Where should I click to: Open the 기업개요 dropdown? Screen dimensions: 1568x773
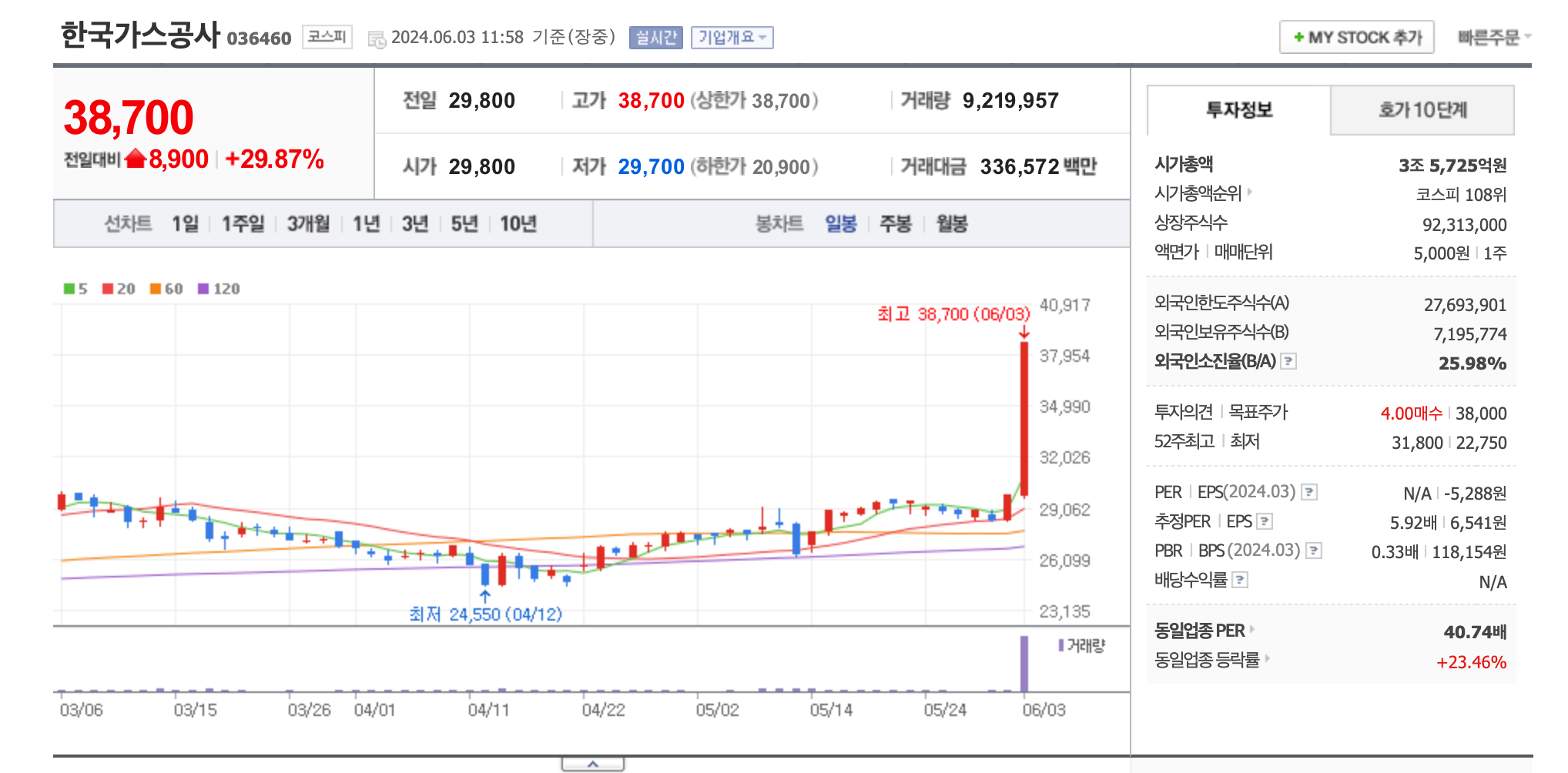pyautogui.click(x=732, y=38)
